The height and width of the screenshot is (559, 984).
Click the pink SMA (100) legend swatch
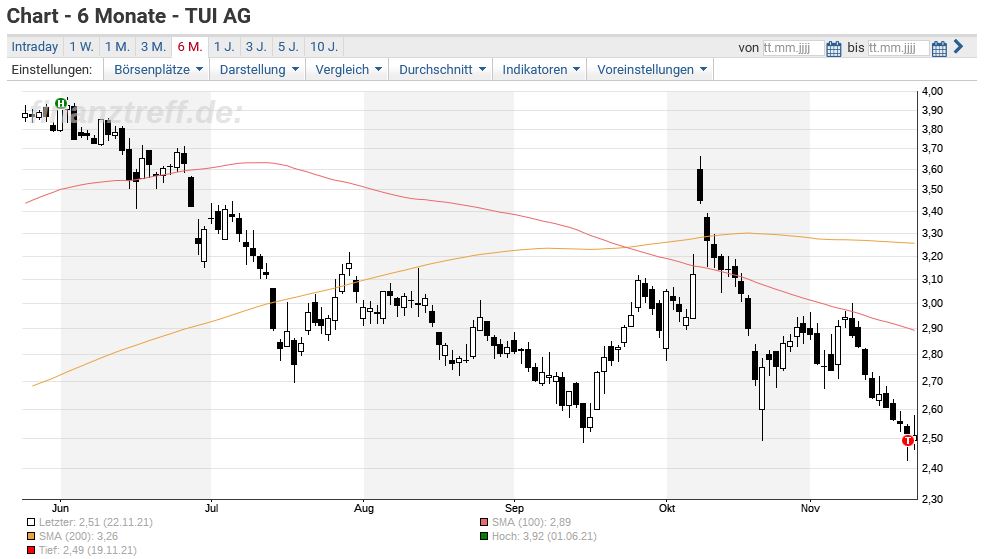pyautogui.click(x=484, y=522)
